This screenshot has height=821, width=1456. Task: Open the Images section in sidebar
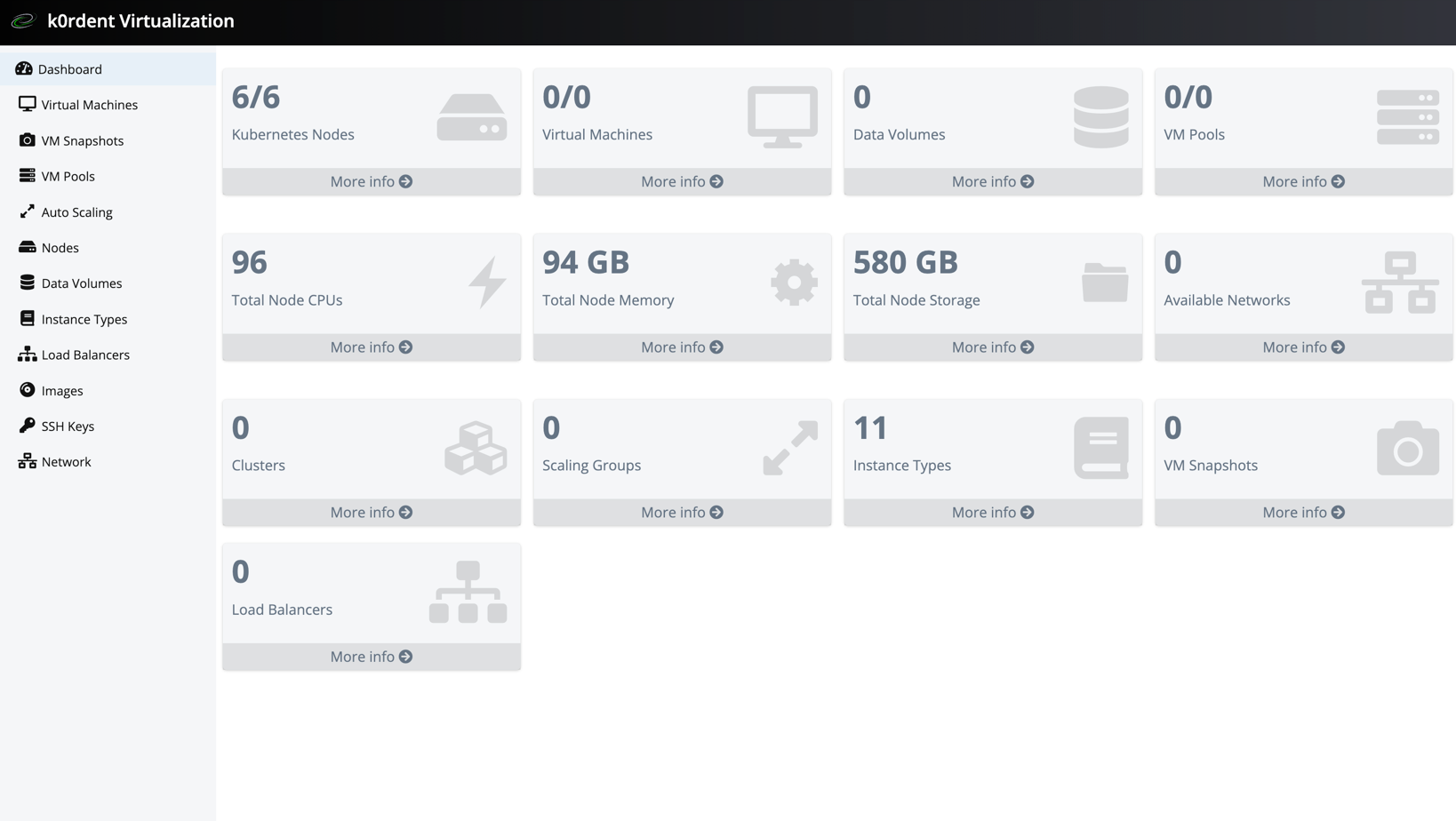(x=61, y=391)
